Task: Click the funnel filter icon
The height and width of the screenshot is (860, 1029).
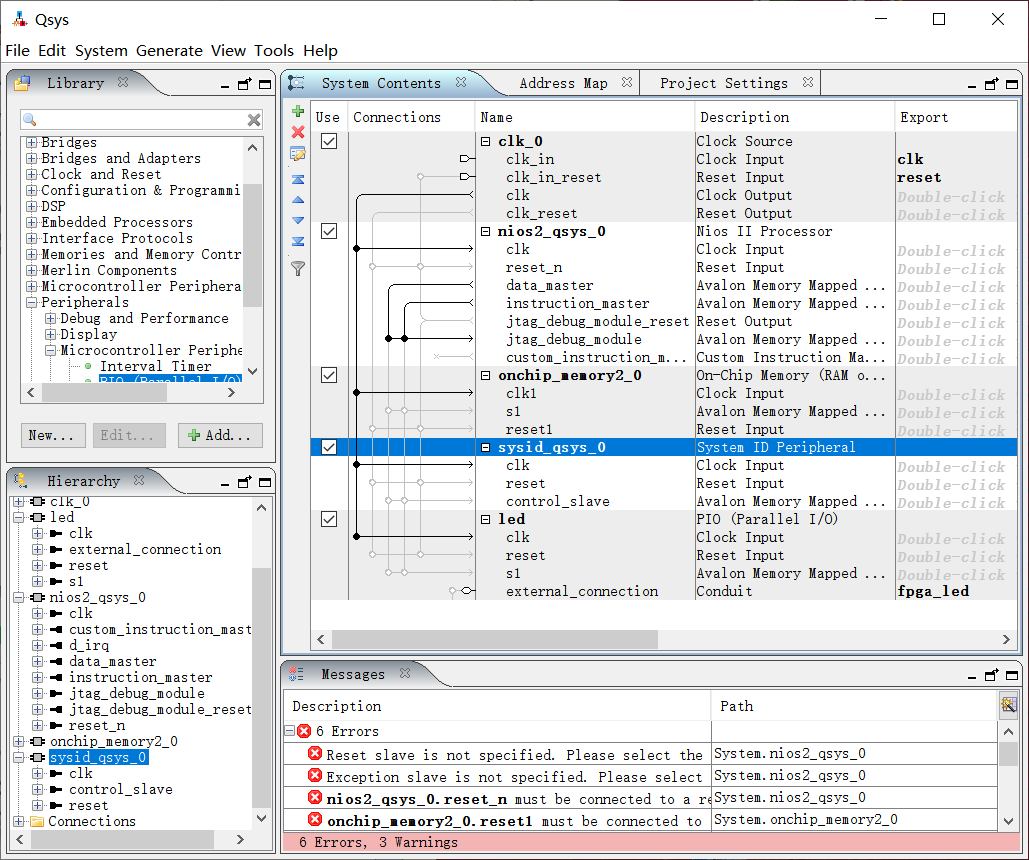Action: pyautogui.click(x=297, y=268)
